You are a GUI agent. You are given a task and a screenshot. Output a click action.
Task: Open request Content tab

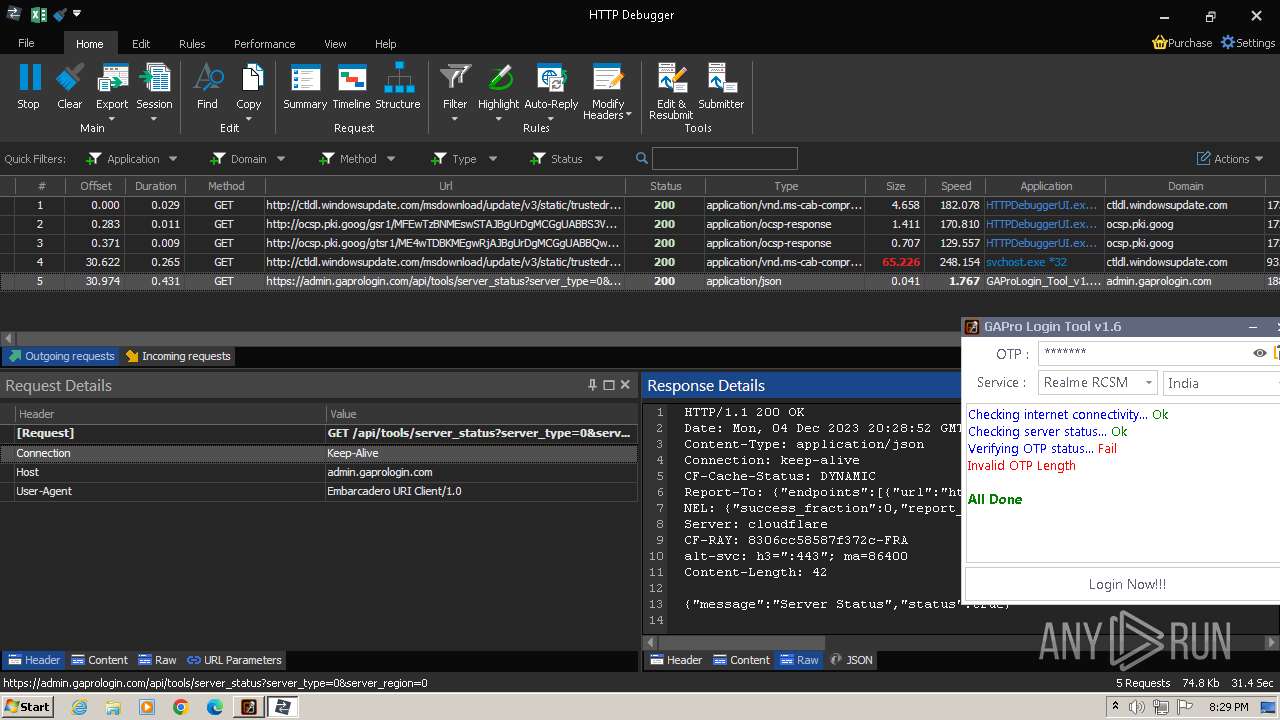click(x=99, y=660)
